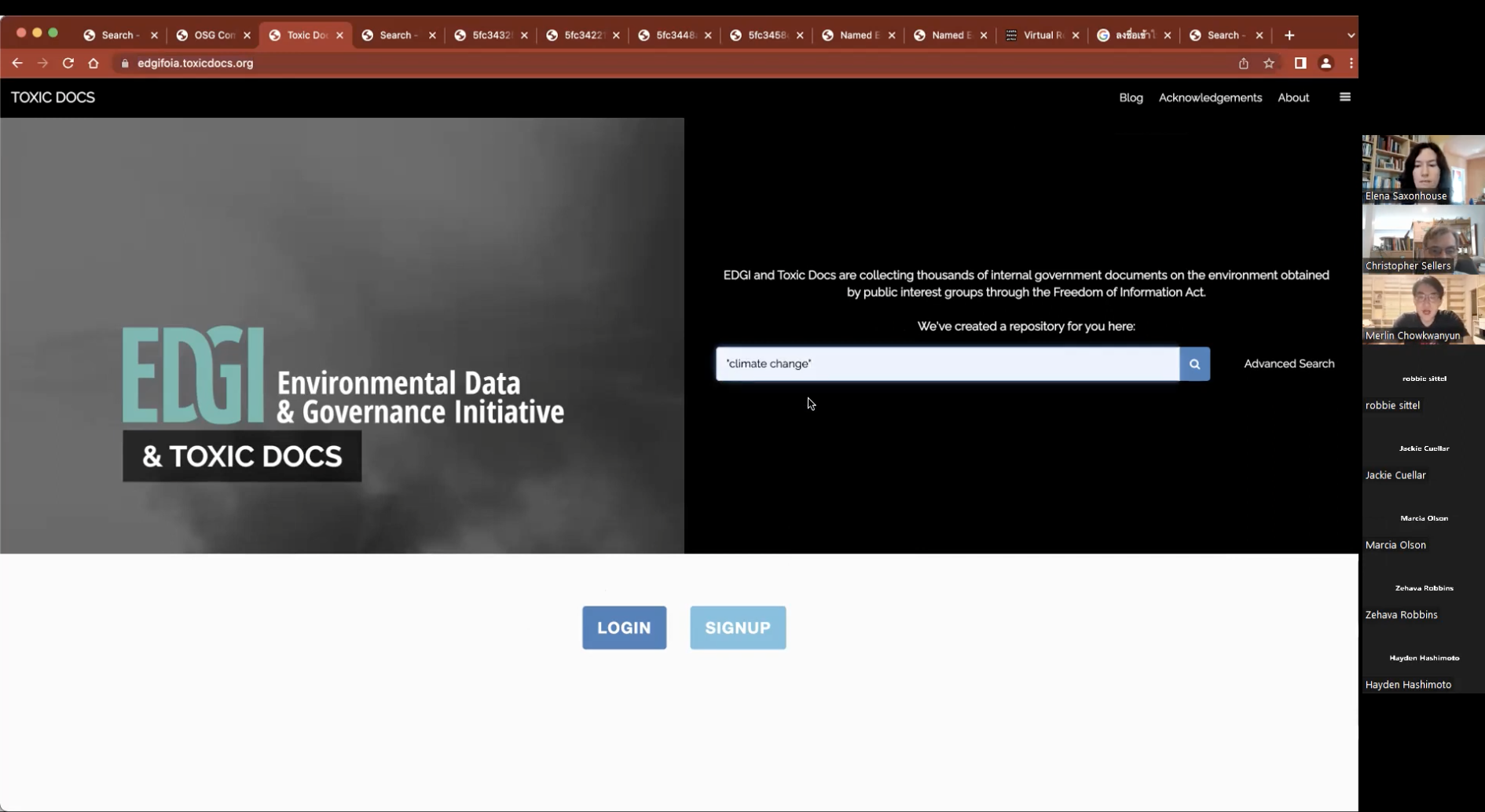Expand the tab search chevron

(1351, 35)
